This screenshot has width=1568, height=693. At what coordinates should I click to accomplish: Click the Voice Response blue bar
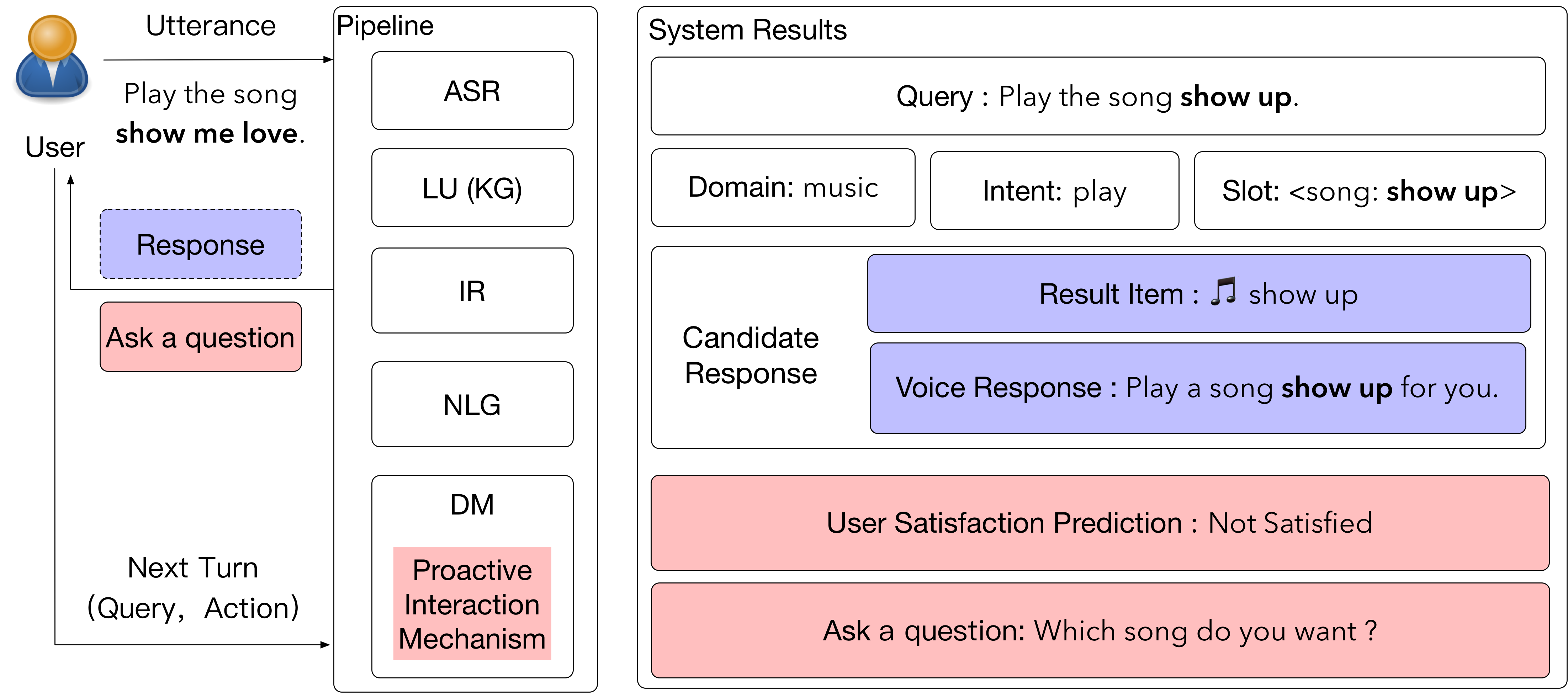pyautogui.click(x=1198, y=388)
